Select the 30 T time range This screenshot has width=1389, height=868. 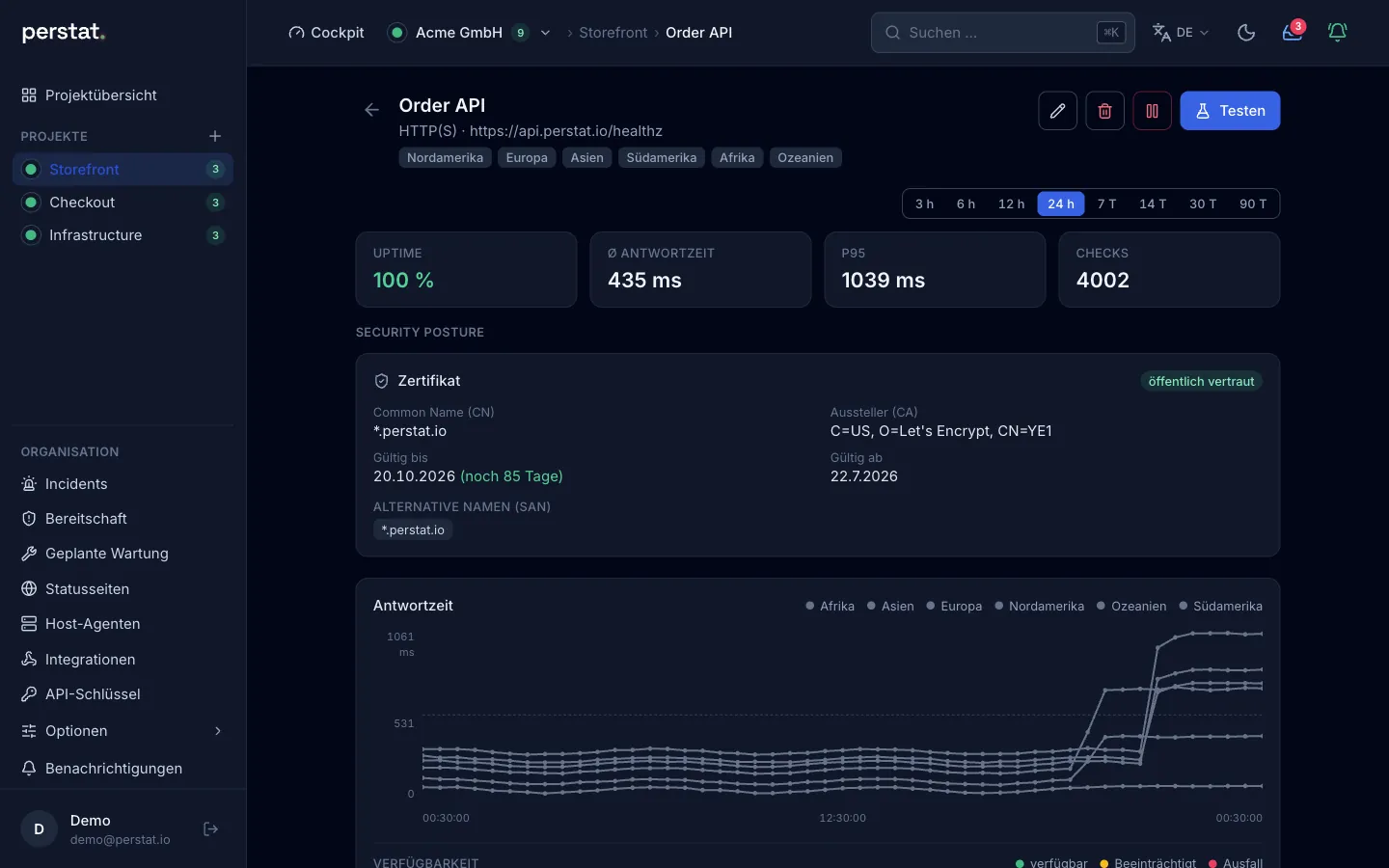pyautogui.click(x=1203, y=203)
